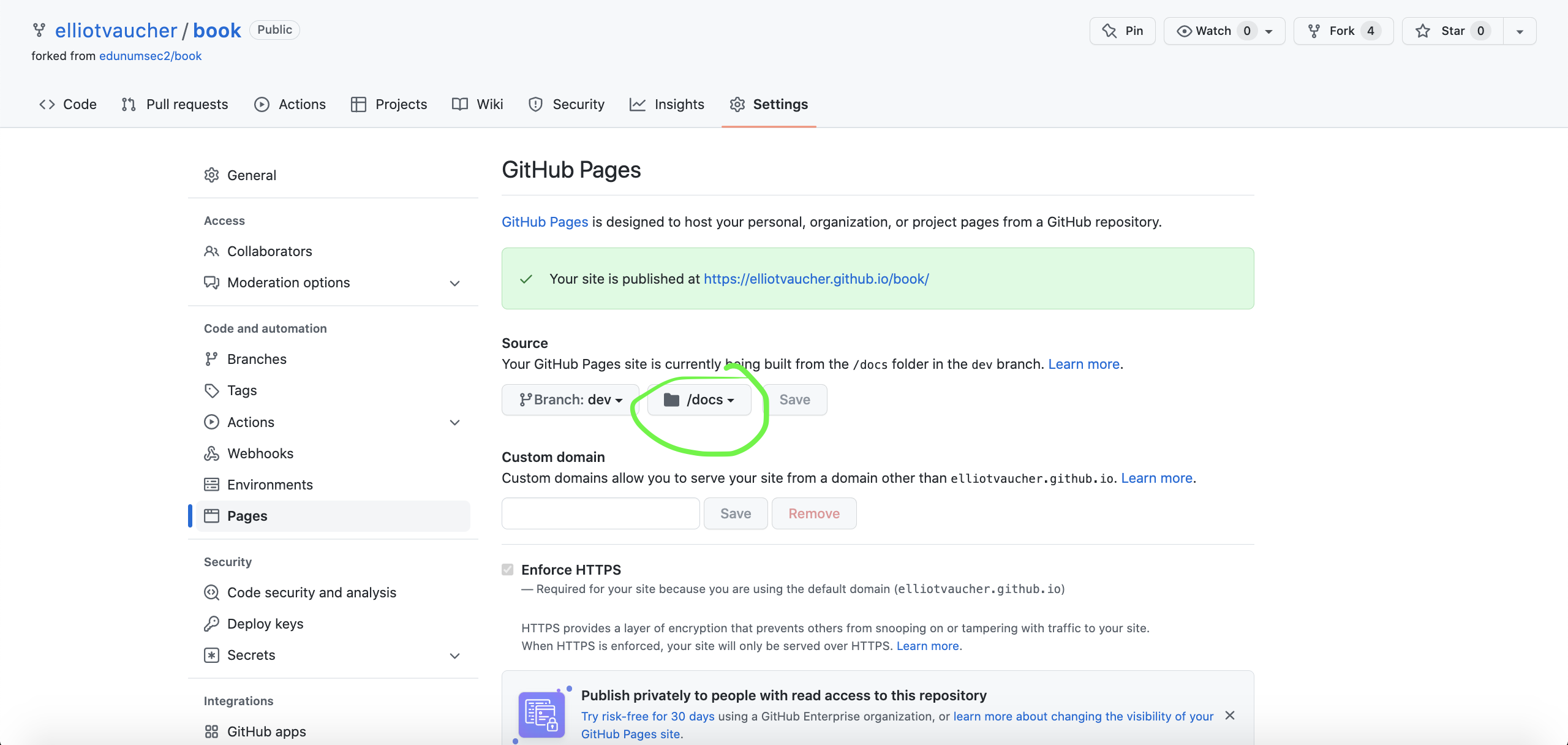1568x745 pixels.
Task: Click the Branches icon in sidebar
Action: click(212, 359)
